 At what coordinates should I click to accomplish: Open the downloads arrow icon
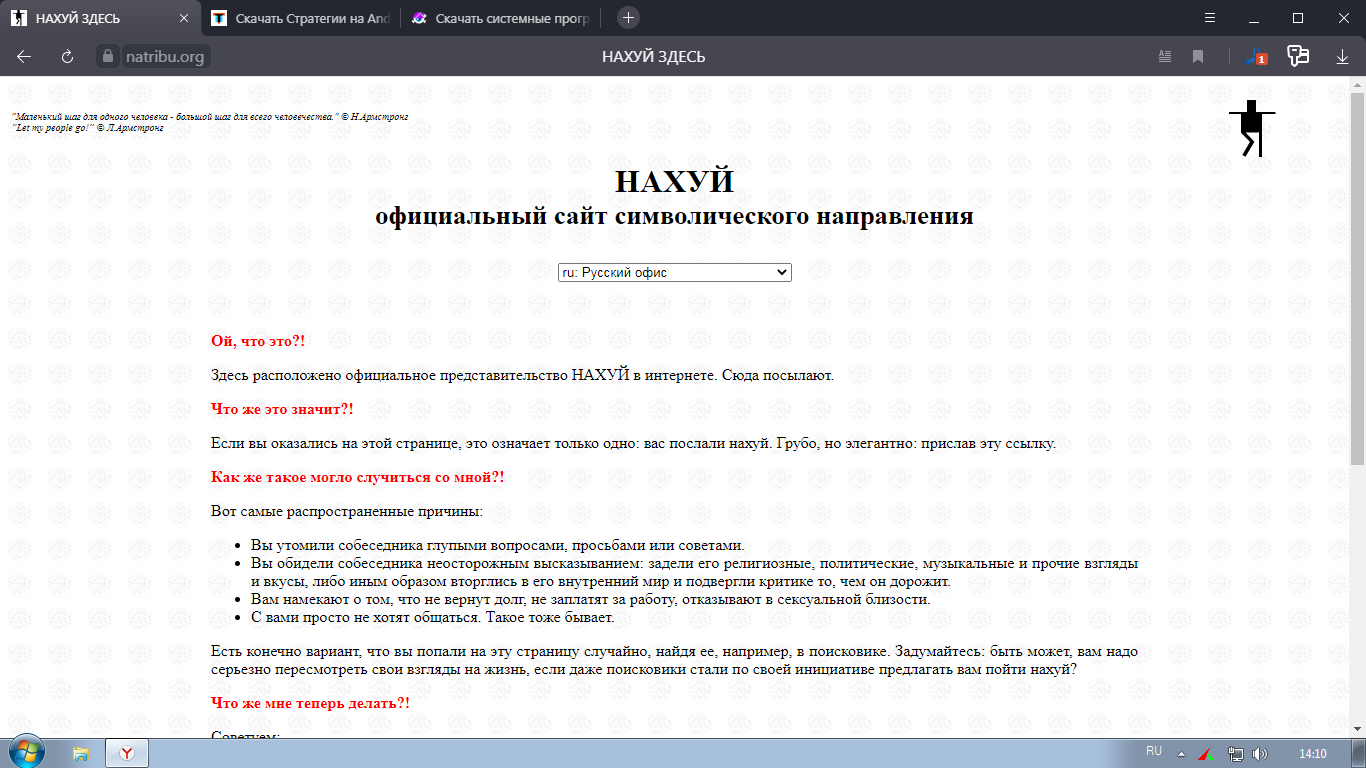pyautogui.click(x=1342, y=57)
